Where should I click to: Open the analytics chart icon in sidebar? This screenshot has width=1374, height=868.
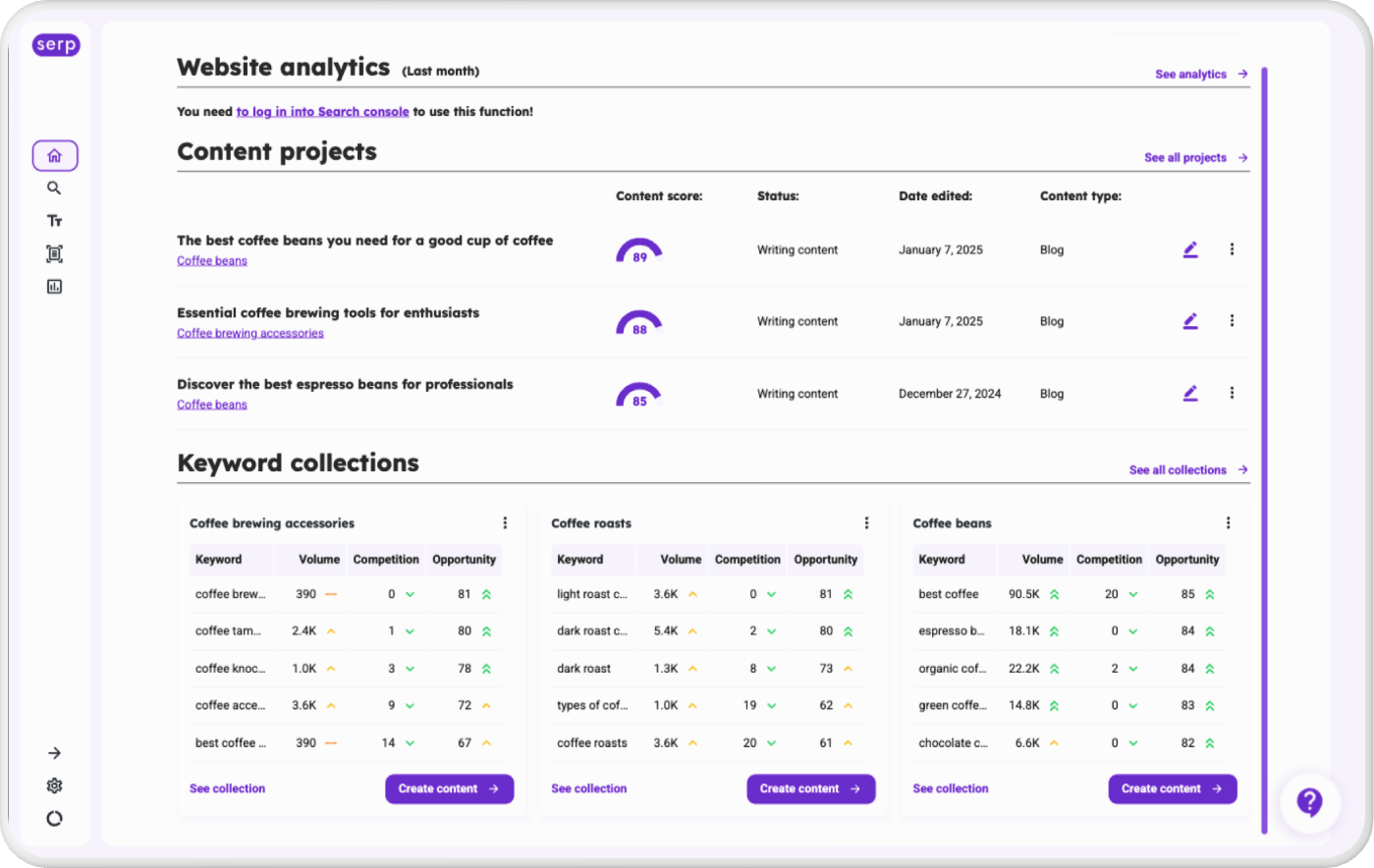click(x=55, y=287)
